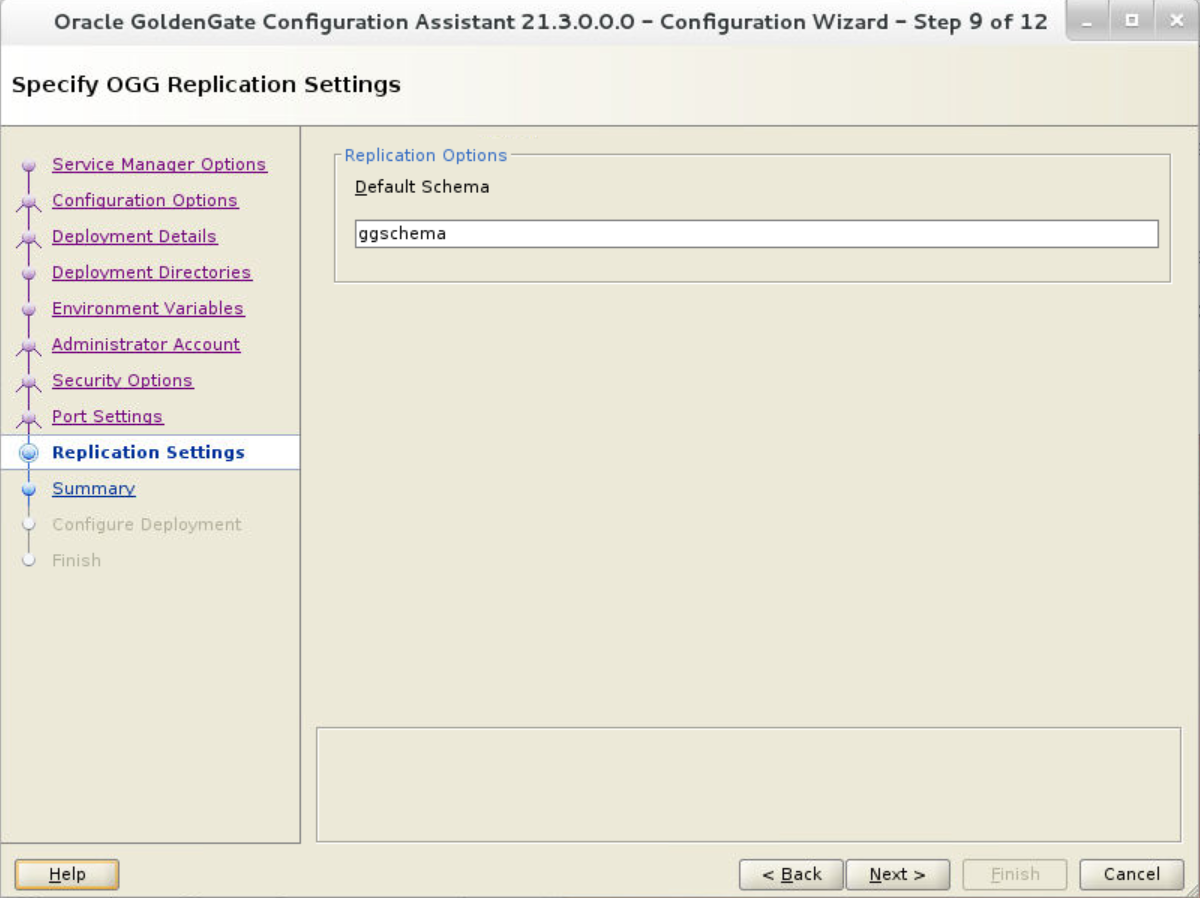Go to Administrator Account step
This screenshot has height=898, width=1200.
[x=146, y=344]
